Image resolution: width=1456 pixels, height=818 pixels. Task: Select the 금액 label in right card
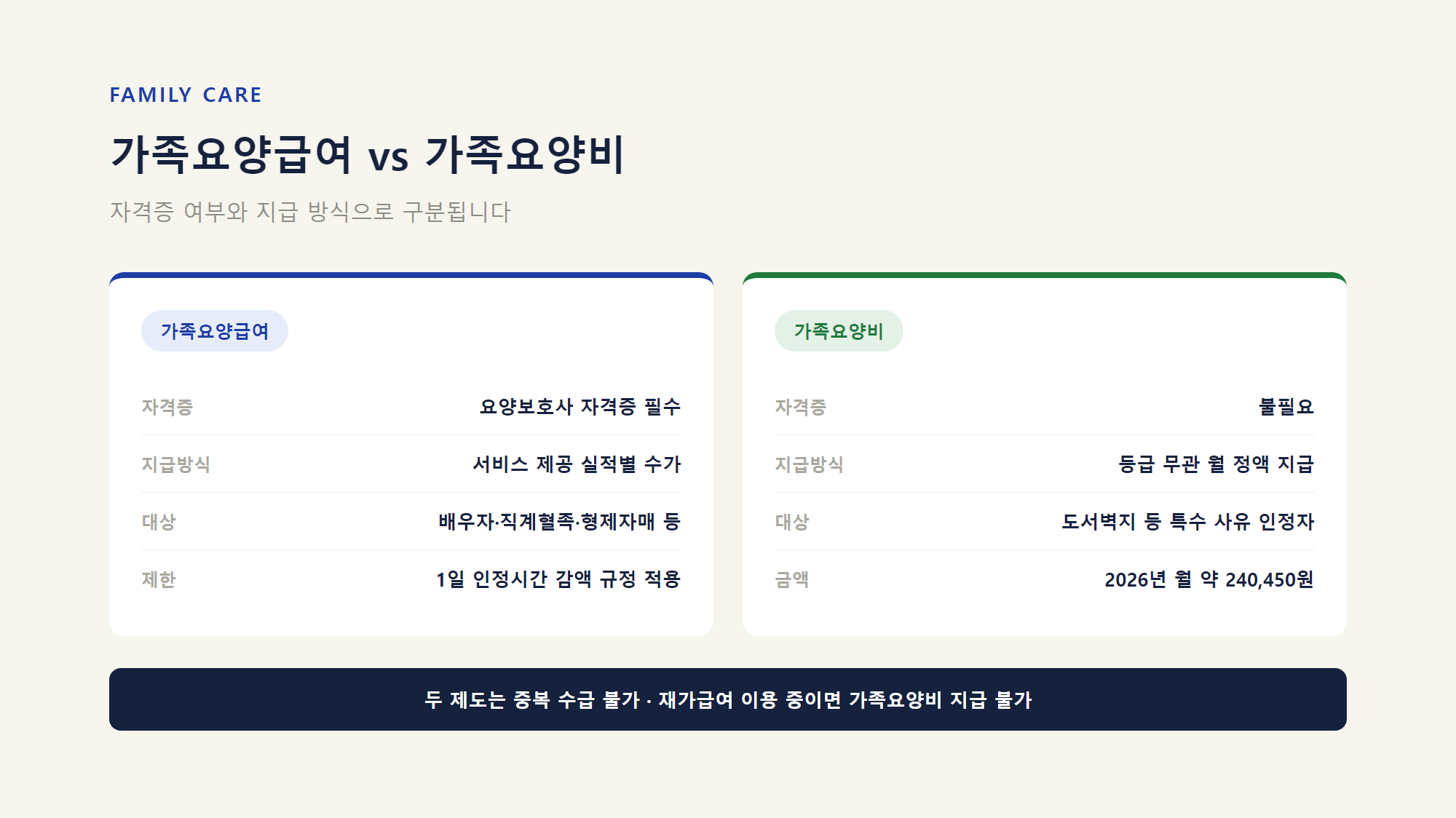[792, 579]
